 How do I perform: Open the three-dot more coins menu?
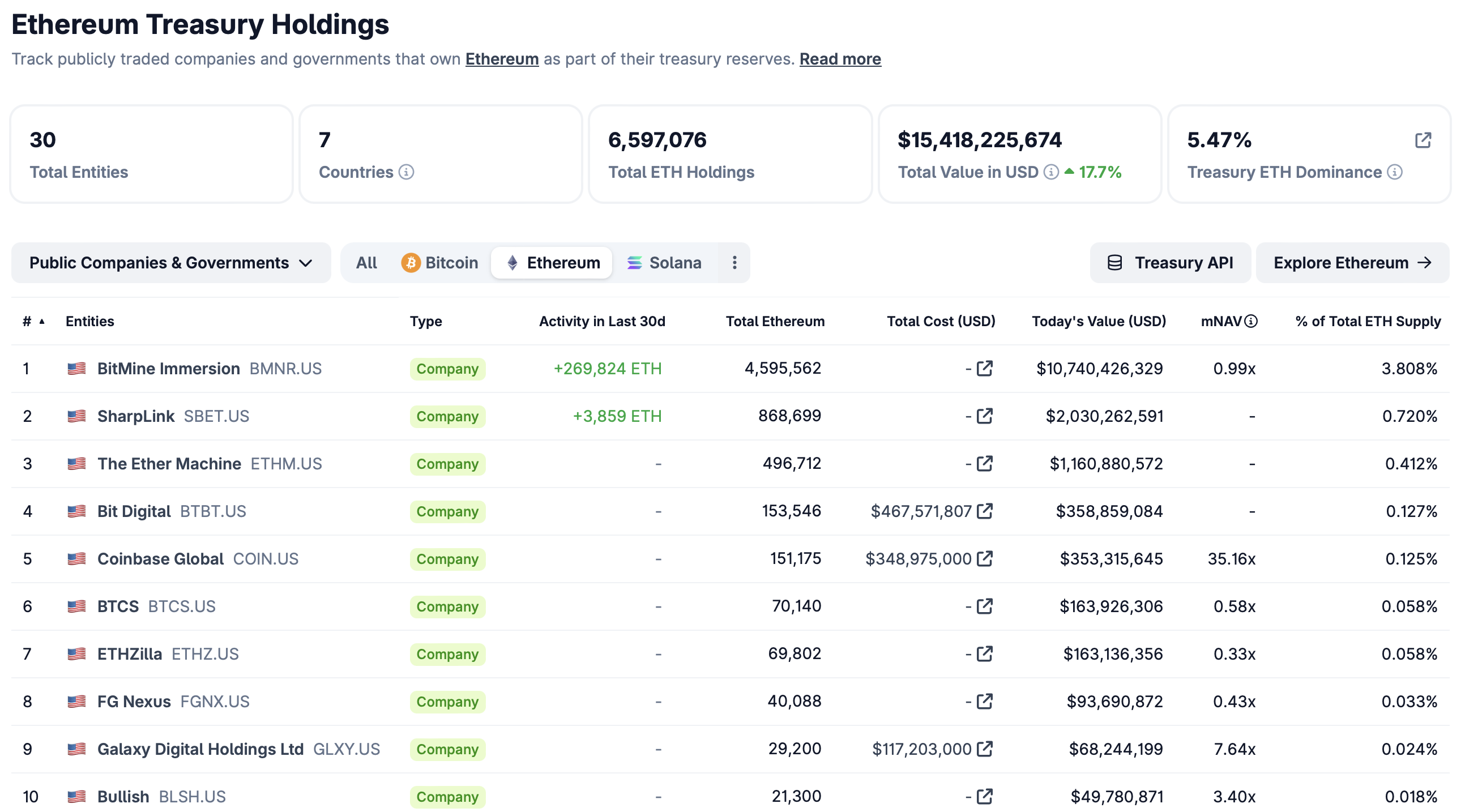click(734, 263)
